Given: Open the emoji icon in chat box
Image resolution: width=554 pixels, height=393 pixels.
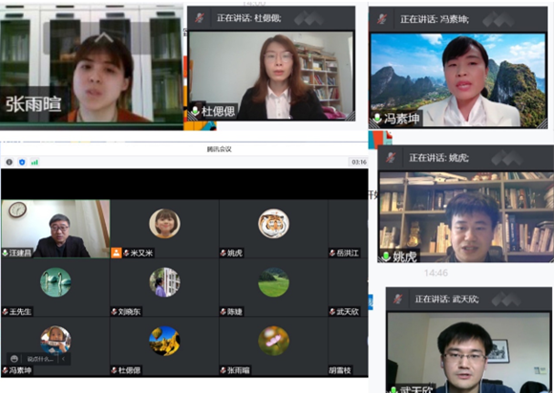Looking at the screenshot, I should click(x=14, y=359).
